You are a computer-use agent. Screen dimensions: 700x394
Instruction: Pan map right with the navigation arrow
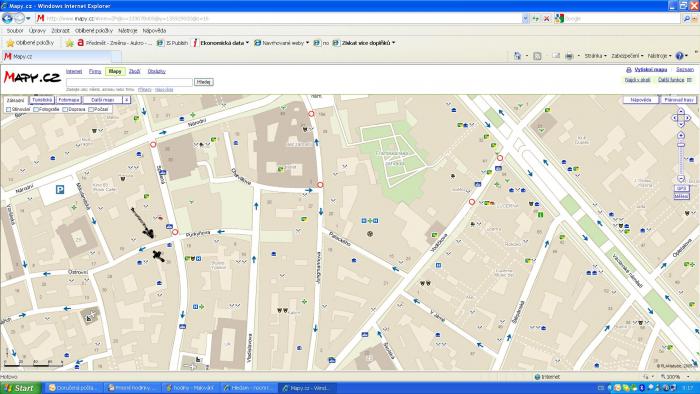point(688,118)
